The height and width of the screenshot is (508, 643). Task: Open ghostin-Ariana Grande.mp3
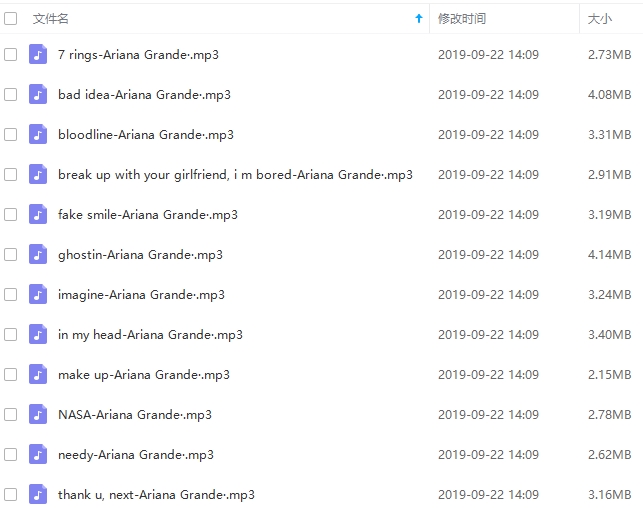pyautogui.click(x=140, y=255)
